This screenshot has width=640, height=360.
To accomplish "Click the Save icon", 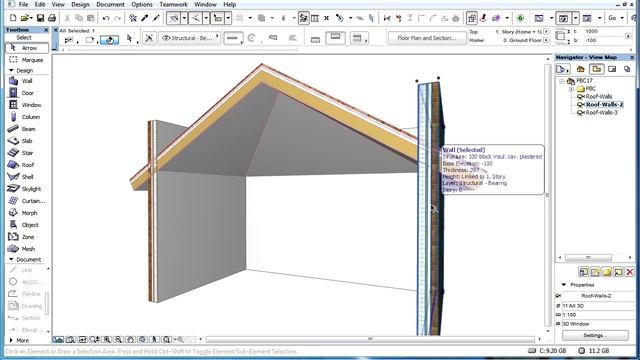I will pos(40,18).
